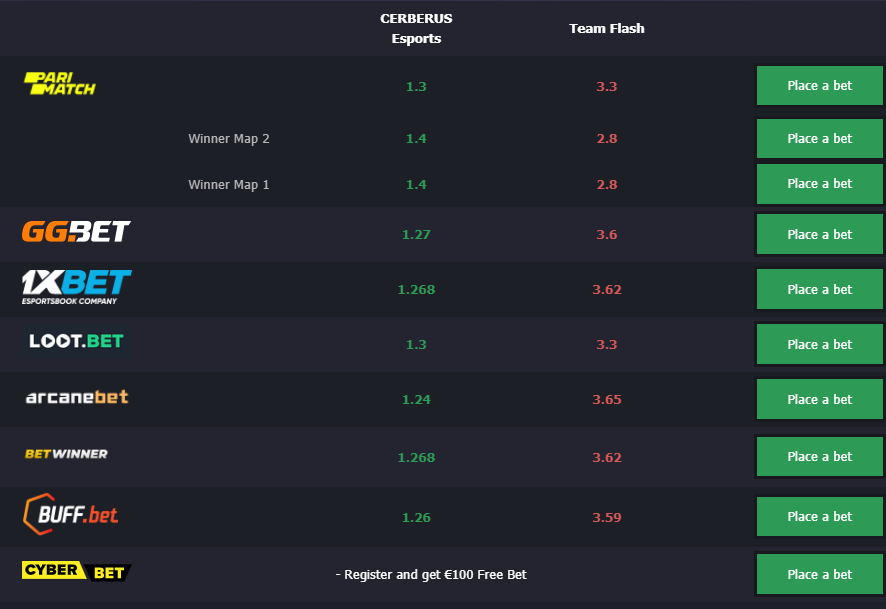Select Team Flash 3.65 odds at arcanebet
The height and width of the screenshot is (609, 886).
click(x=606, y=399)
